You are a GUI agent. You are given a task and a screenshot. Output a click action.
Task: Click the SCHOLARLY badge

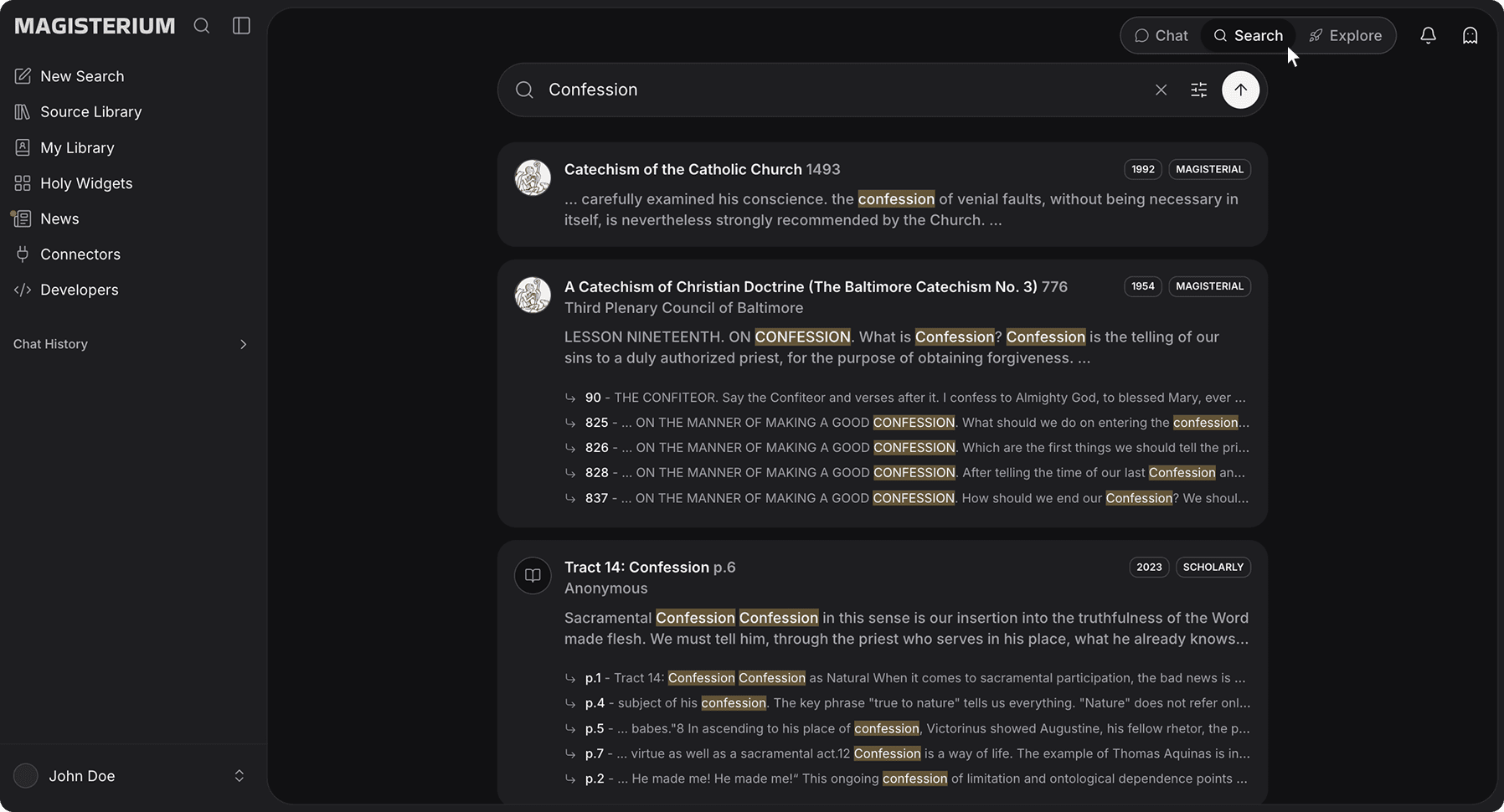tap(1213, 567)
